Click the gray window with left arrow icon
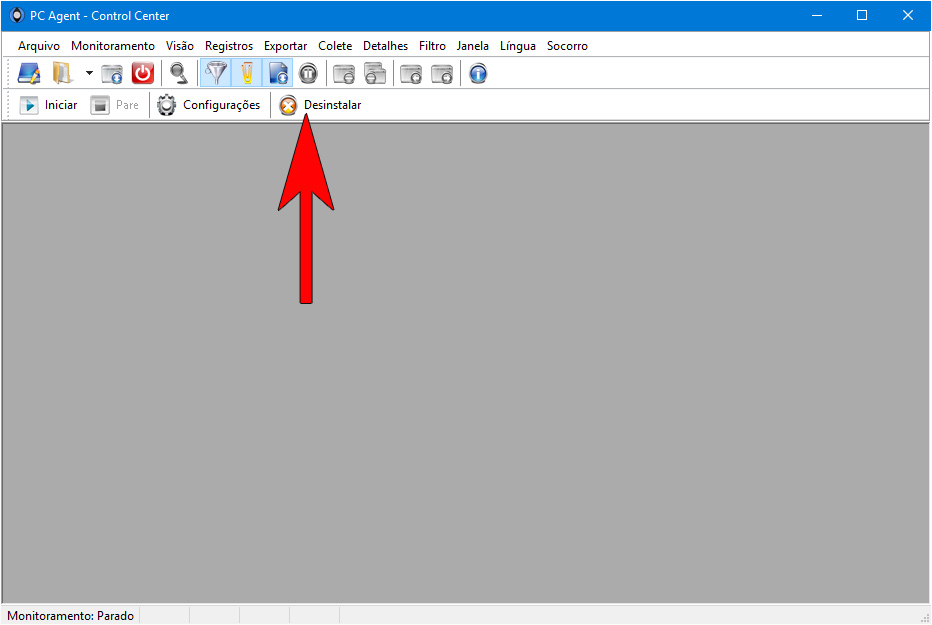The height and width of the screenshot is (625, 932). point(411,74)
